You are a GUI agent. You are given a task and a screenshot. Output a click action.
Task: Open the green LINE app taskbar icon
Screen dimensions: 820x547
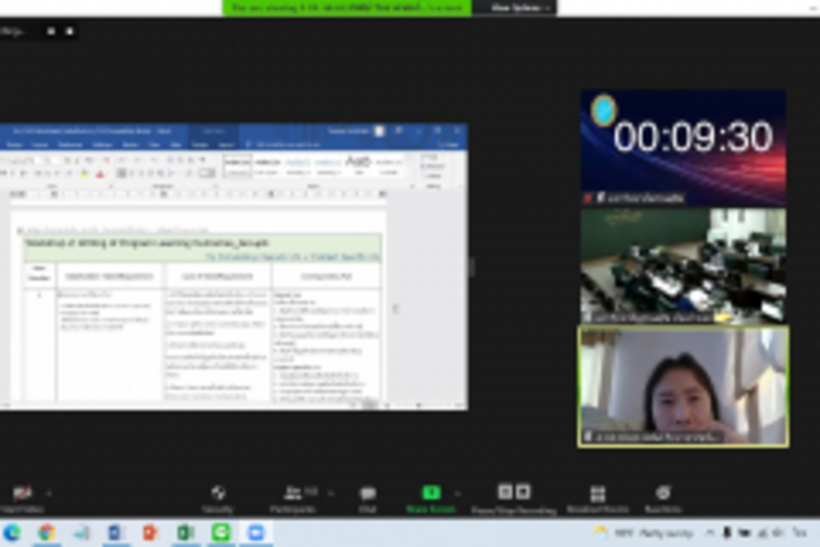221,533
